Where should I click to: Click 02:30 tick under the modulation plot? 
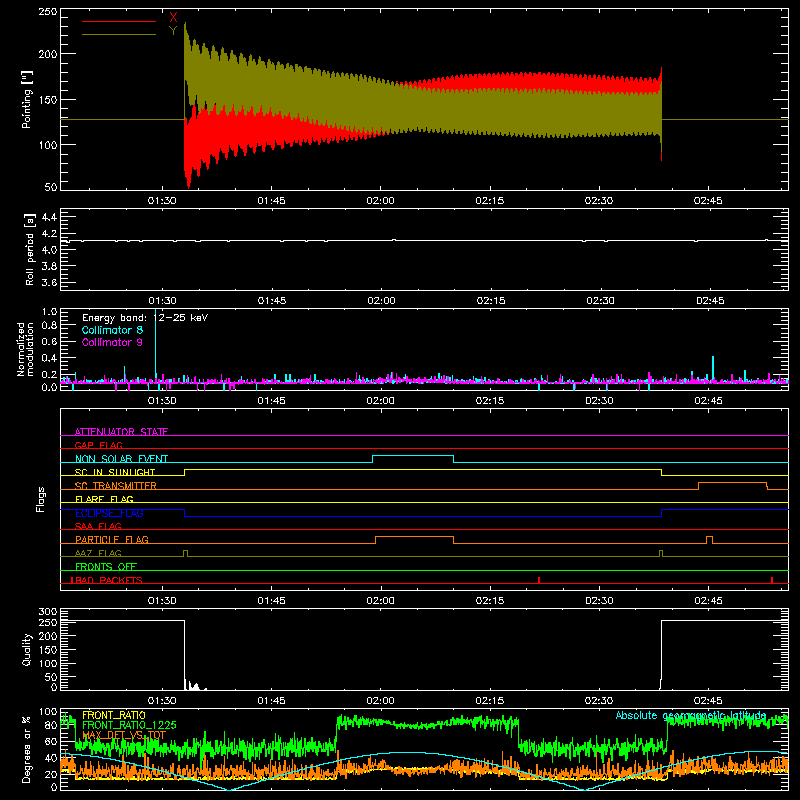pyautogui.click(x=599, y=401)
